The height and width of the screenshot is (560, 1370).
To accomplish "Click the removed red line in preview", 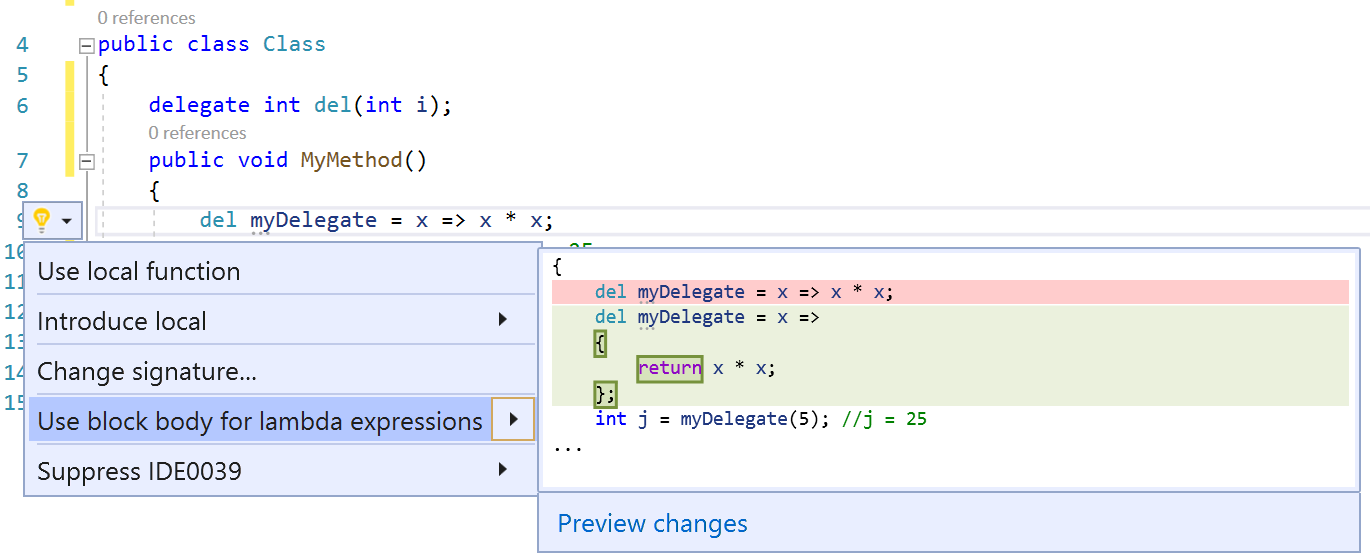I will (x=950, y=292).
